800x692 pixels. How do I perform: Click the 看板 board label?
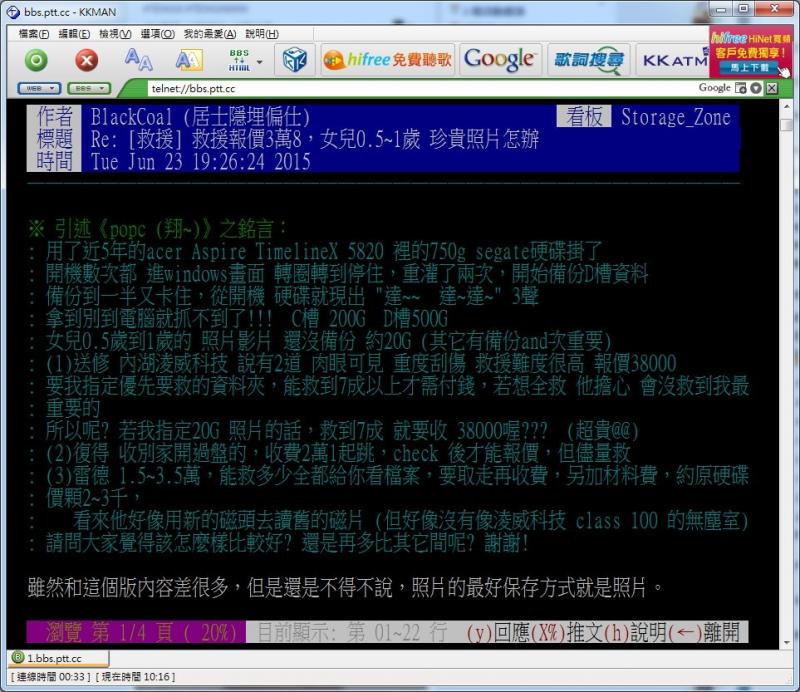pos(584,116)
